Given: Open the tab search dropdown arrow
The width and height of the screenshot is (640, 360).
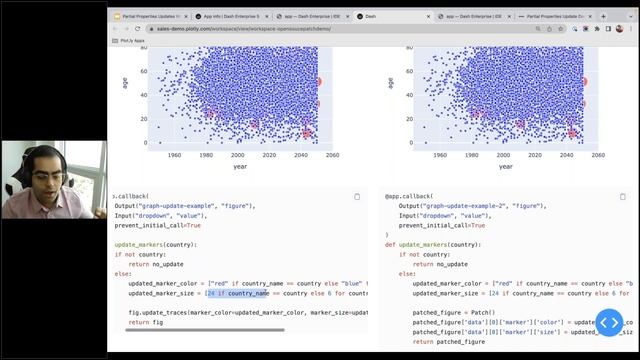Looking at the screenshot, I should [x=631, y=16].
